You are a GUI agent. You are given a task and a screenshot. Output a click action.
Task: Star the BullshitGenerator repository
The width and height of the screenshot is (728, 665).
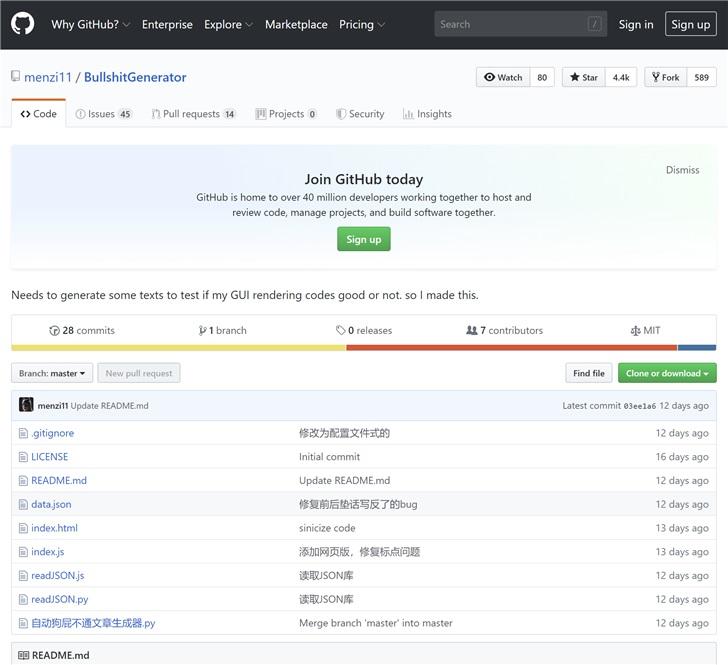click(x=584, y=77)
